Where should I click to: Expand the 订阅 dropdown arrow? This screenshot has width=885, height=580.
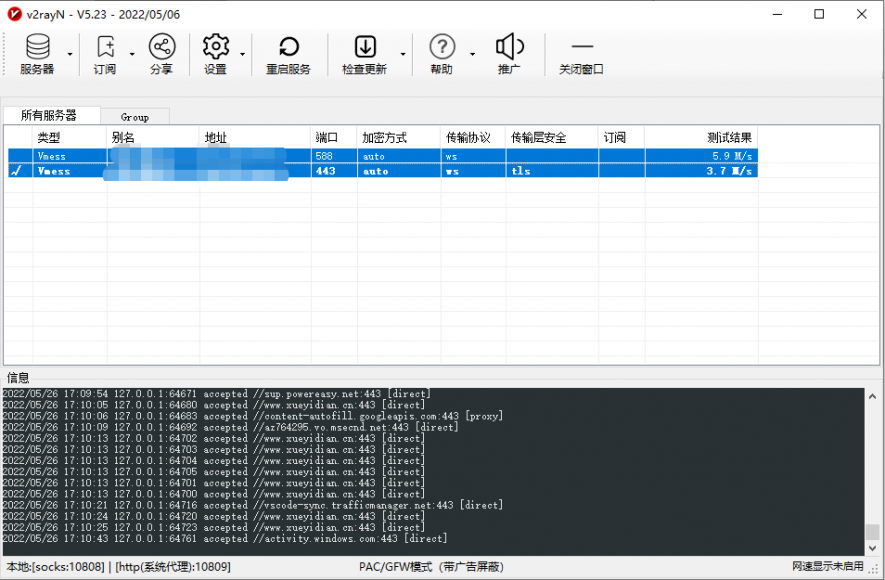click(x=132, y=54)
